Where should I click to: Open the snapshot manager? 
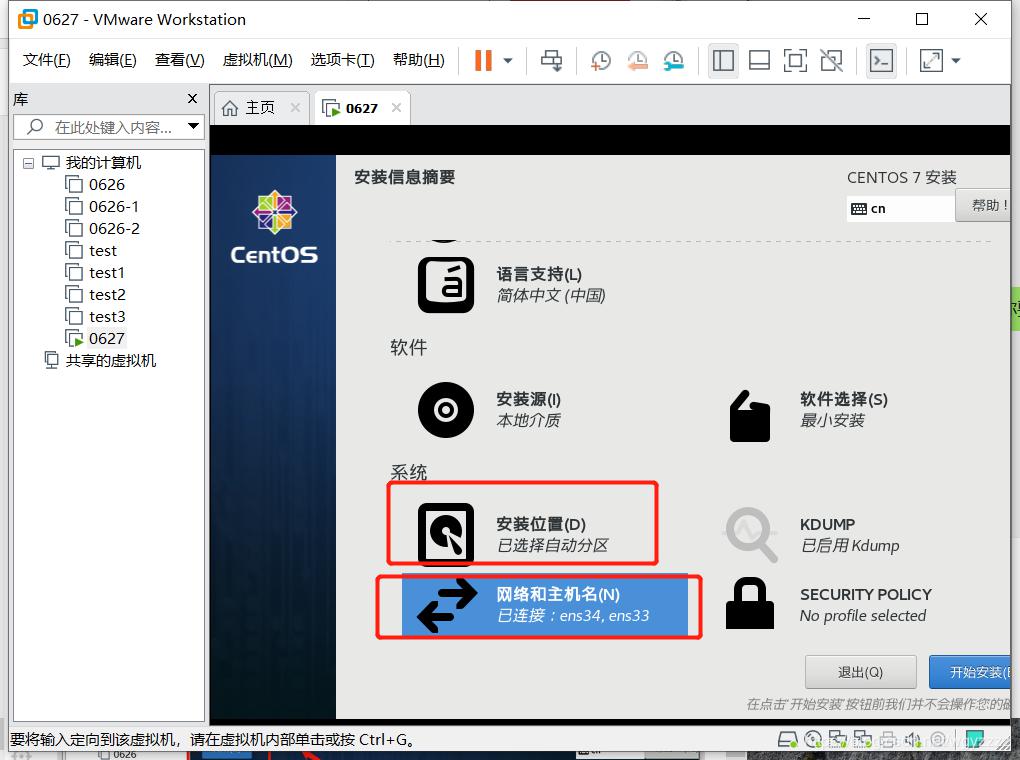click(673, 60)
